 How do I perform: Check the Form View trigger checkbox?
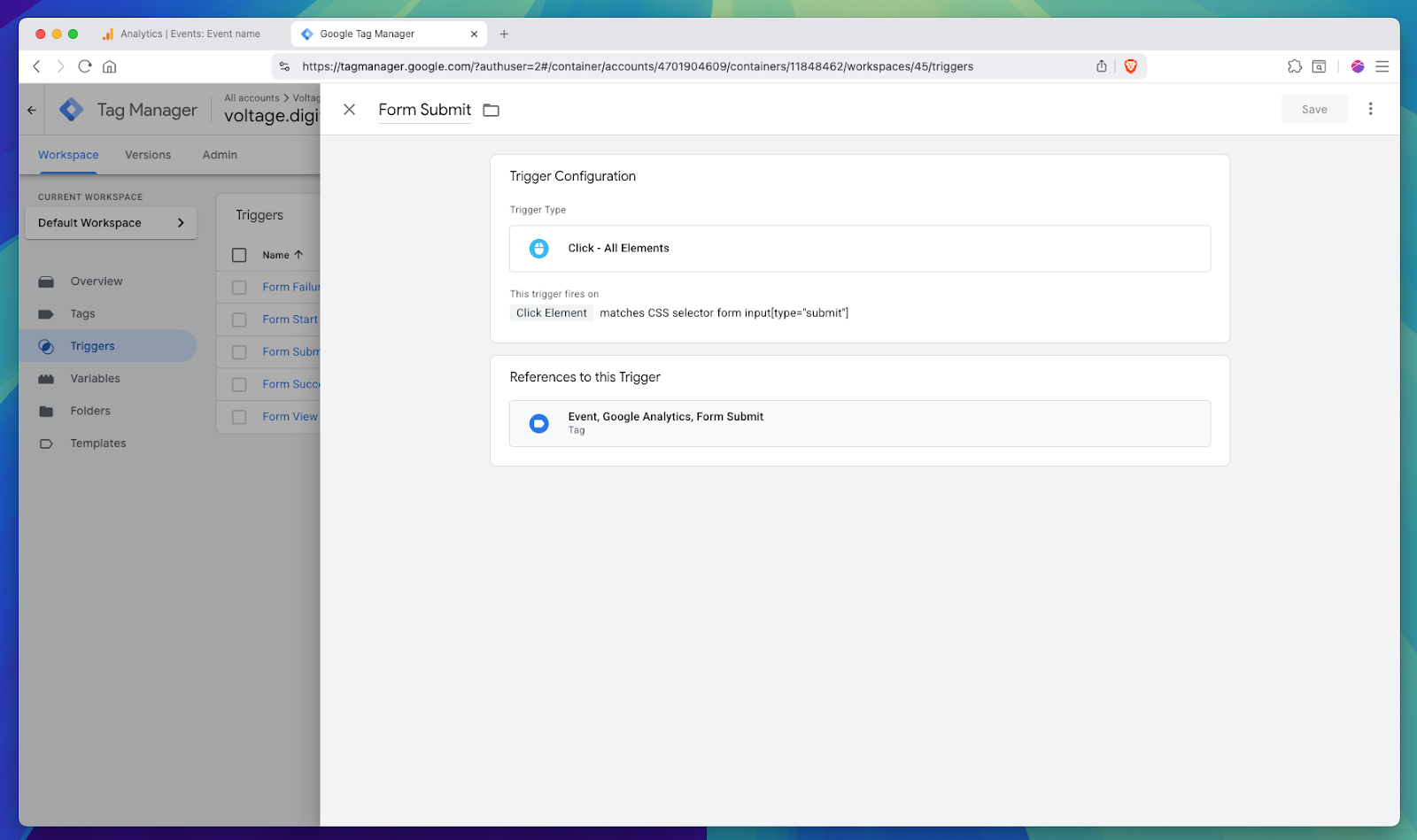coord(239,417)
